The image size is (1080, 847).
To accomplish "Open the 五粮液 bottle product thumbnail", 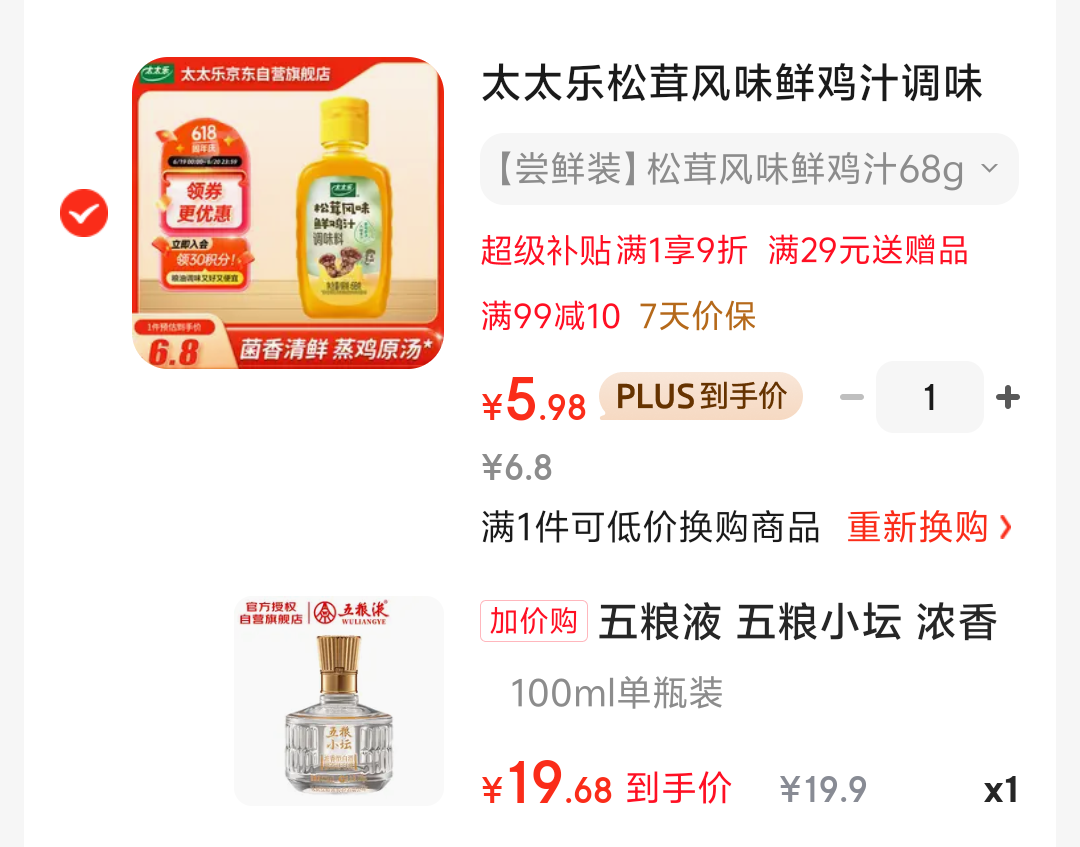I will point(339,700).
